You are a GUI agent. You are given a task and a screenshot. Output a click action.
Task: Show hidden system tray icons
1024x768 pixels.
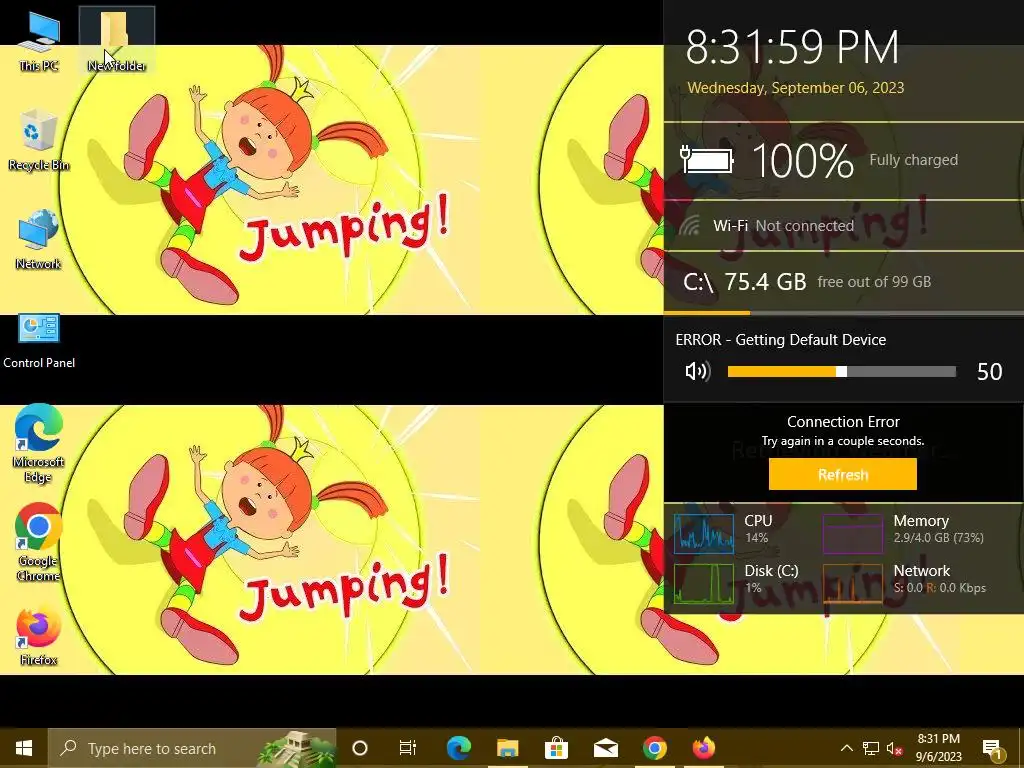pyautogui.click(x=846, y=748)
